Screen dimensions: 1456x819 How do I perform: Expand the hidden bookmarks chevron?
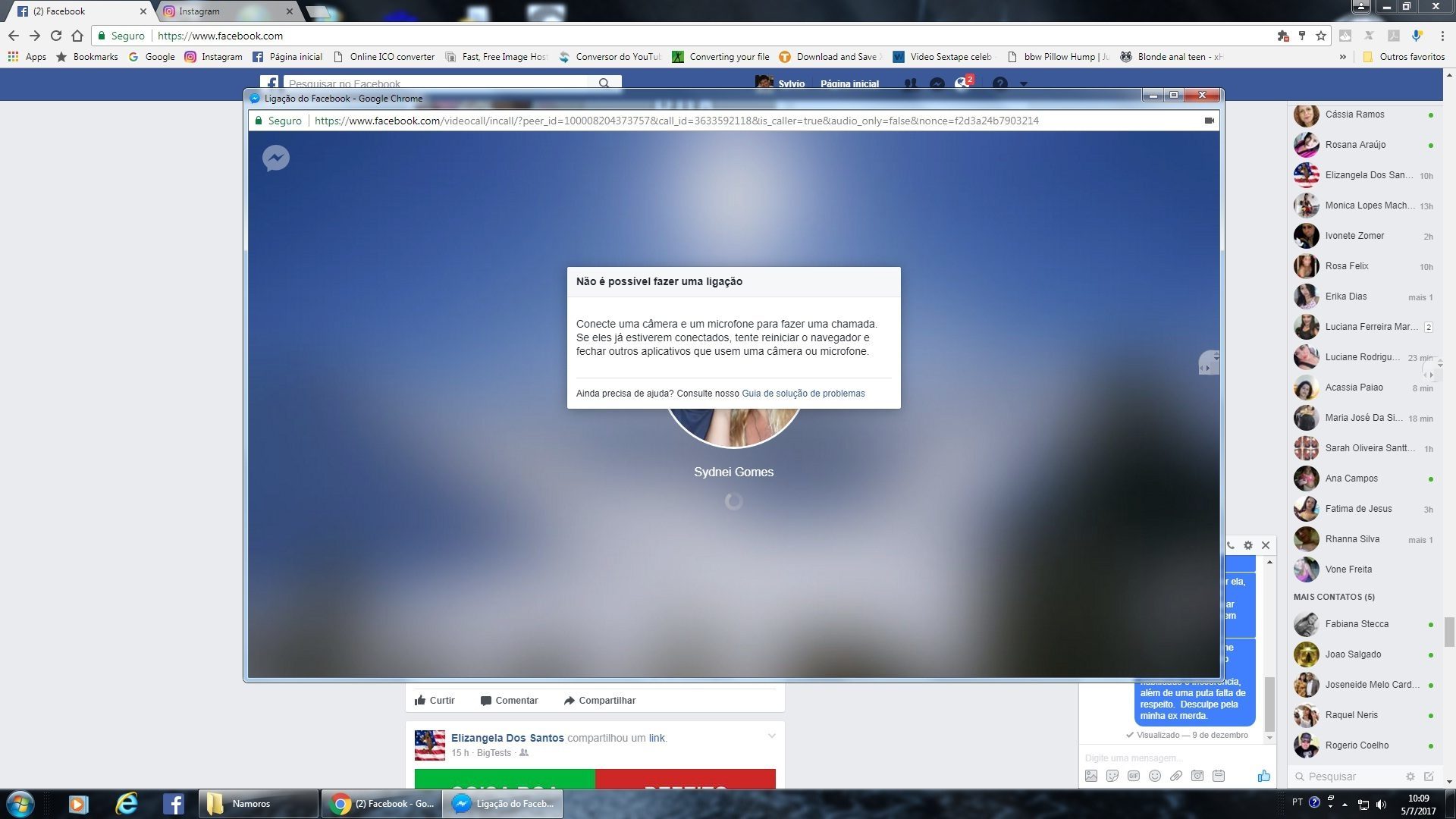click(1342, 57)
